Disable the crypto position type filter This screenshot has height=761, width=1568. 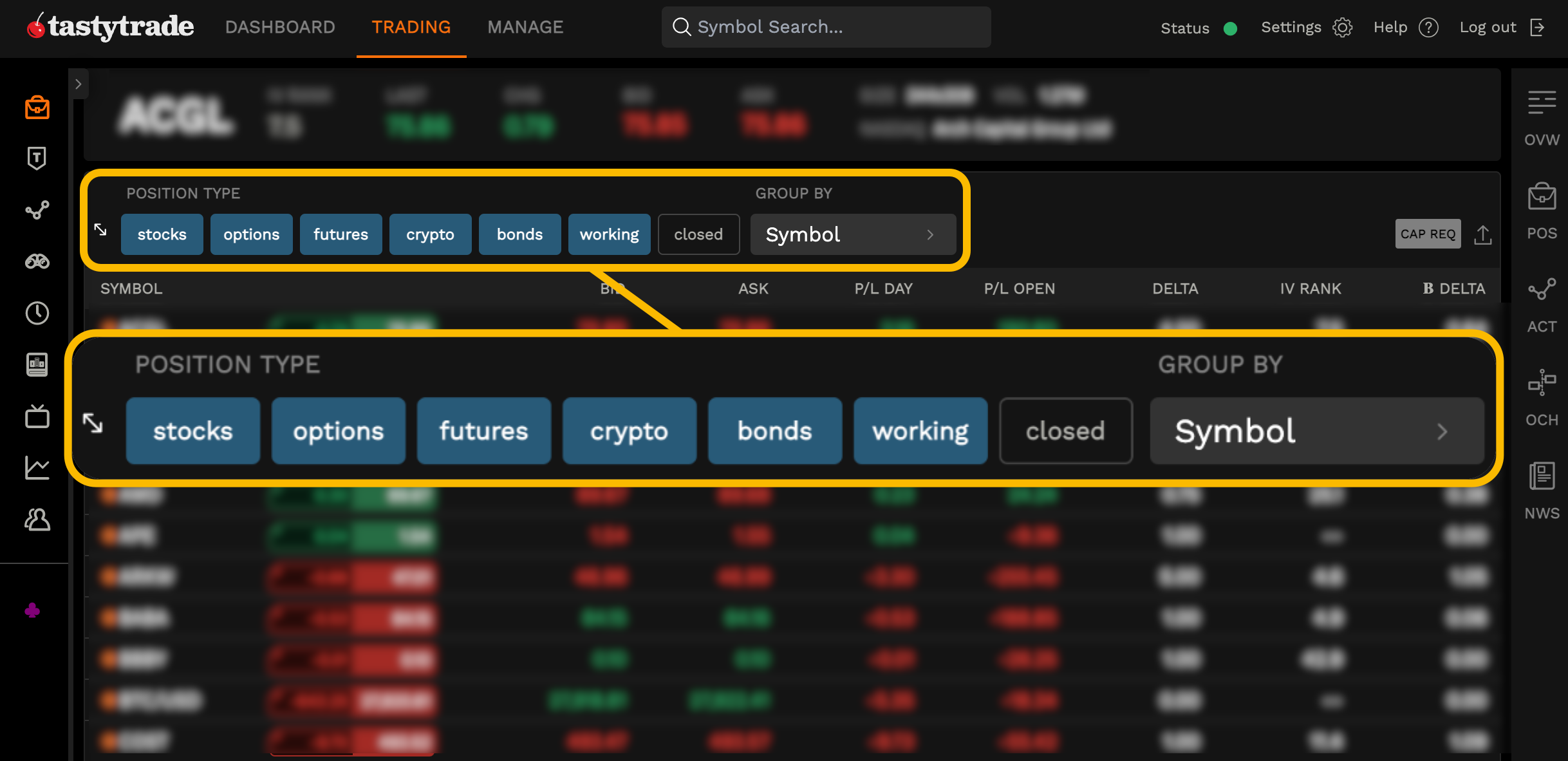point(430,234)
